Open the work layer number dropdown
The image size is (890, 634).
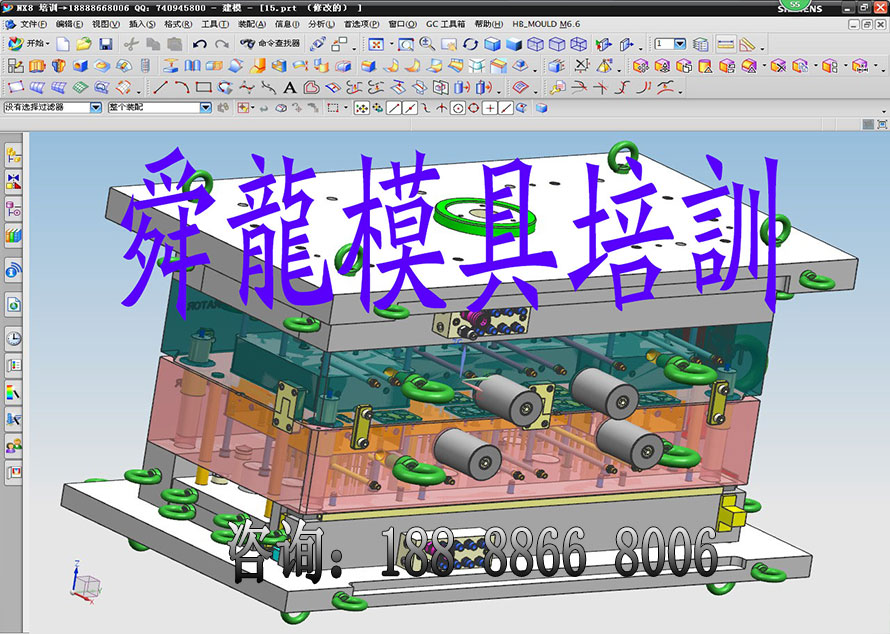pos(680,44)
